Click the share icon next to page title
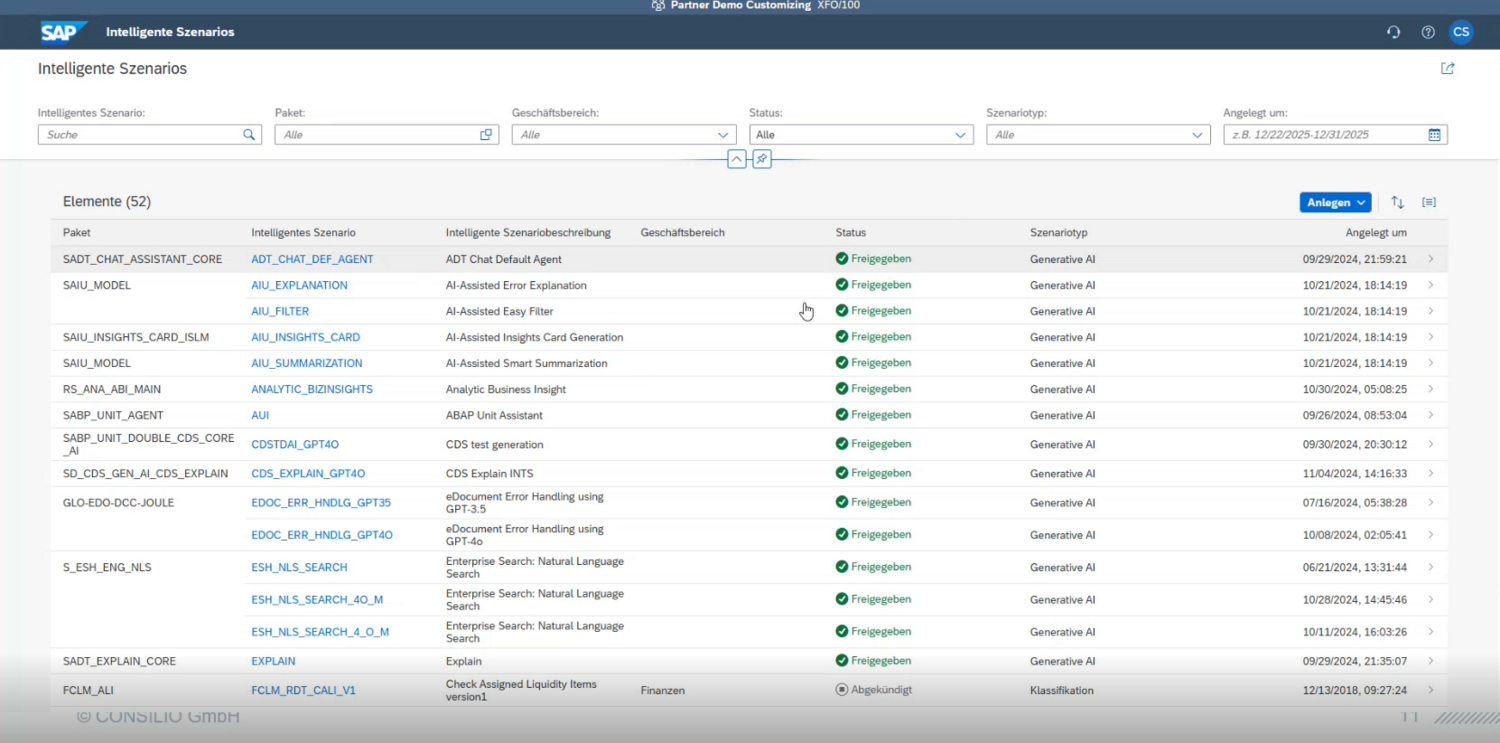The image size is (1500, 743). click(x=1447, y=69)
